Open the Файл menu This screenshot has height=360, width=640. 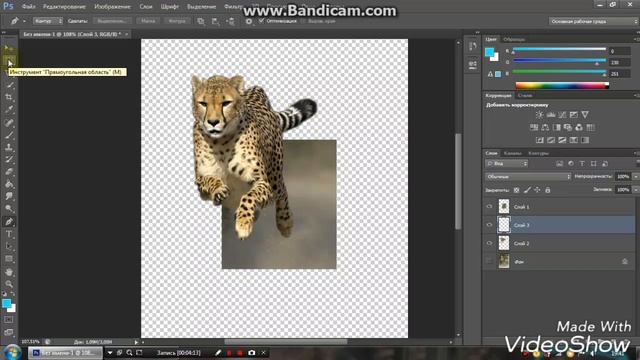[x=28, y=7]
